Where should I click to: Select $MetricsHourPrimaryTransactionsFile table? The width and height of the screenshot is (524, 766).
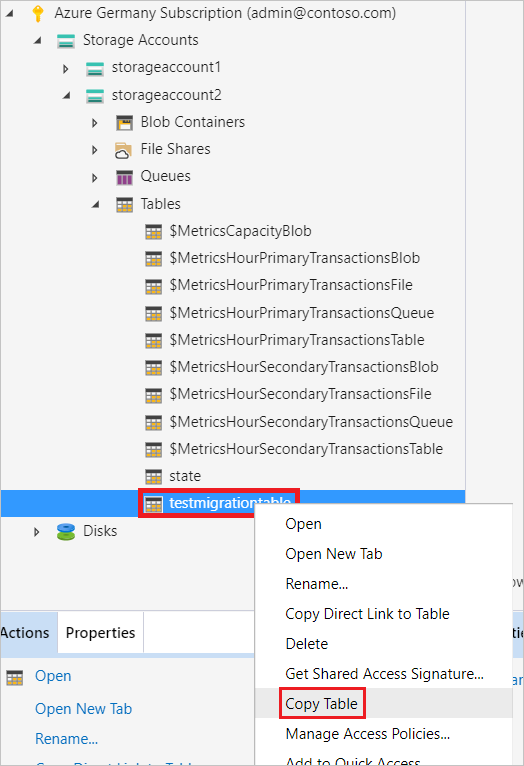291,285
